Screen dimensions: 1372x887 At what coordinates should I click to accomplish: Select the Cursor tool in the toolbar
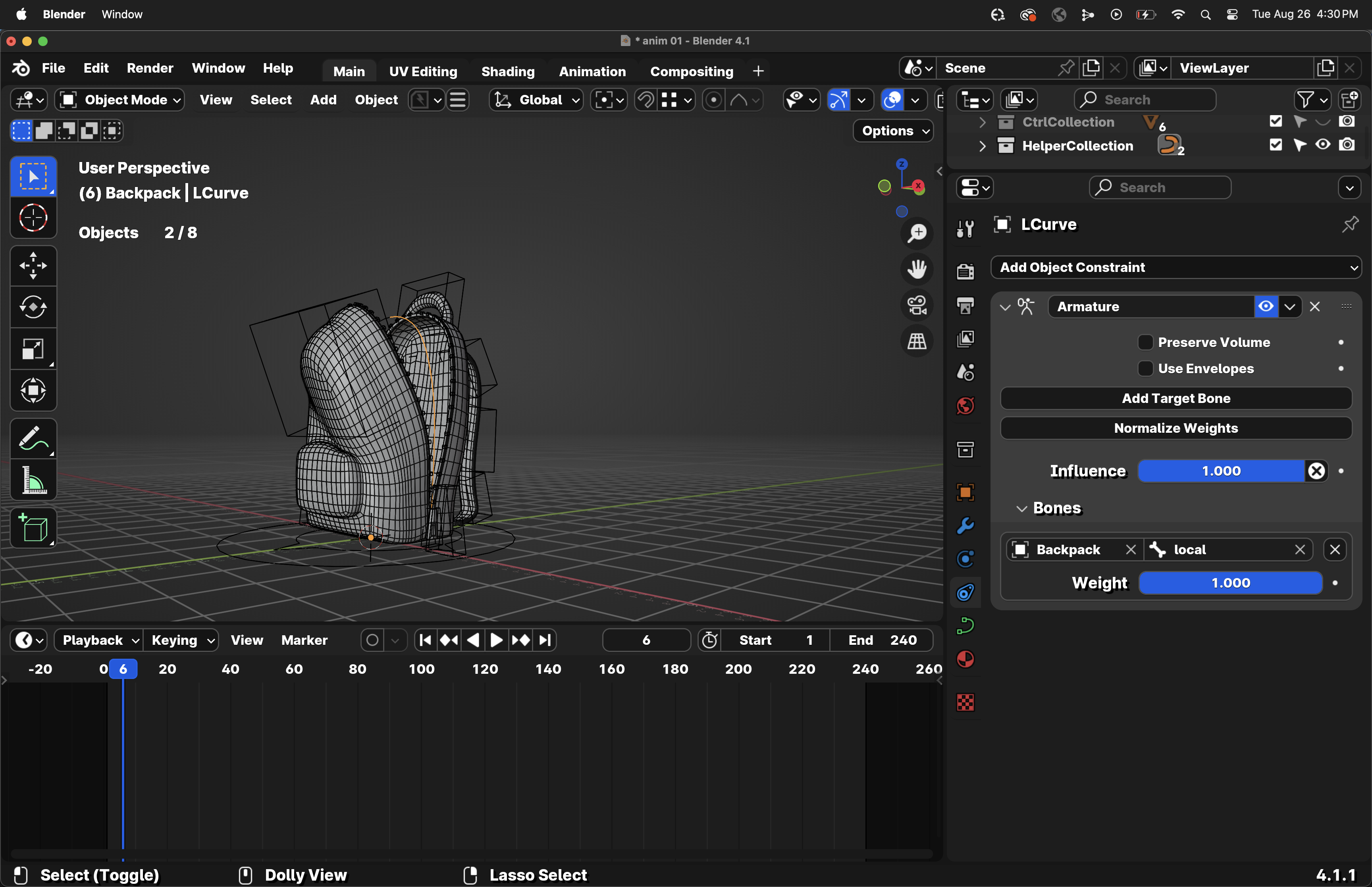tap(33, 218)
